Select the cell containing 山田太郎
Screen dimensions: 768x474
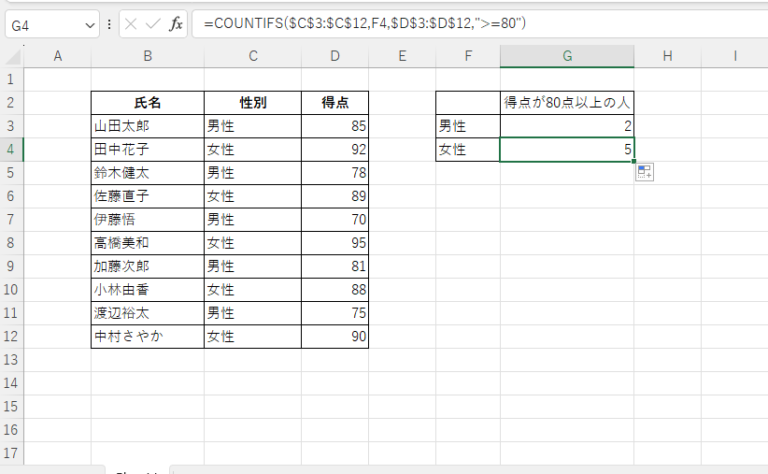[147, 126]
